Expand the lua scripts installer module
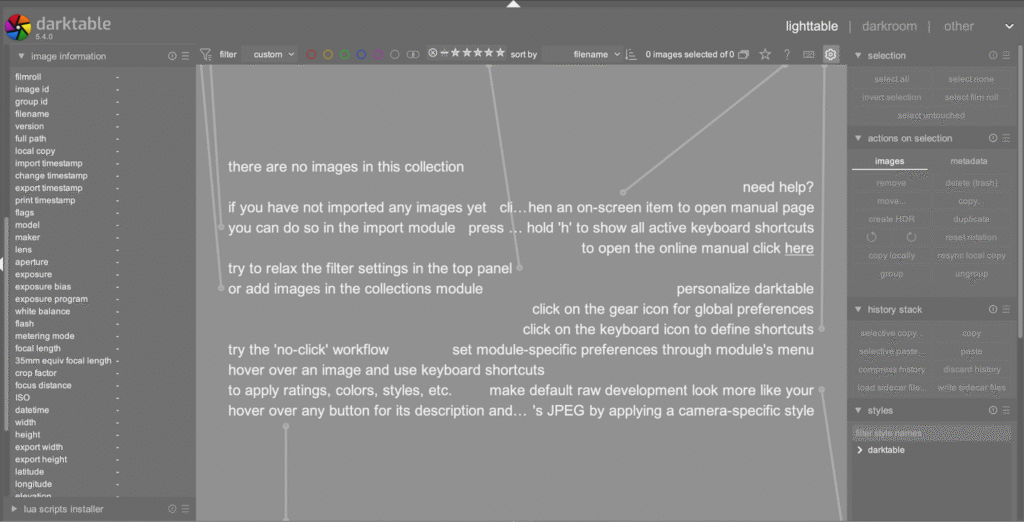The height and width of the screenshot is (522, 1024). click(14, 509)
